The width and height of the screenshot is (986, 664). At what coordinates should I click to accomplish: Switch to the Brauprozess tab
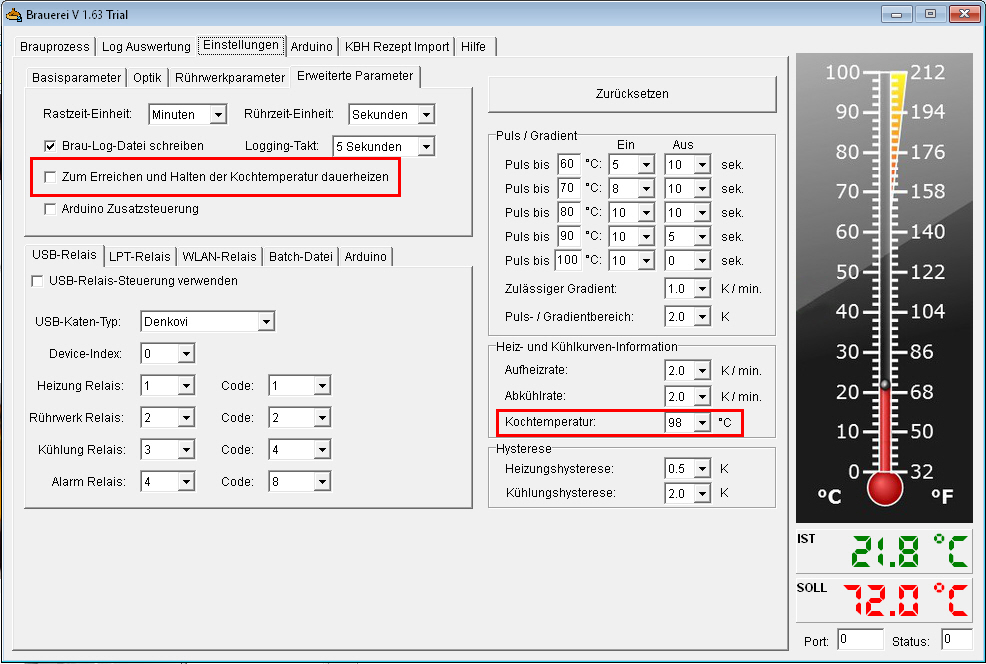tap(55, 47)
